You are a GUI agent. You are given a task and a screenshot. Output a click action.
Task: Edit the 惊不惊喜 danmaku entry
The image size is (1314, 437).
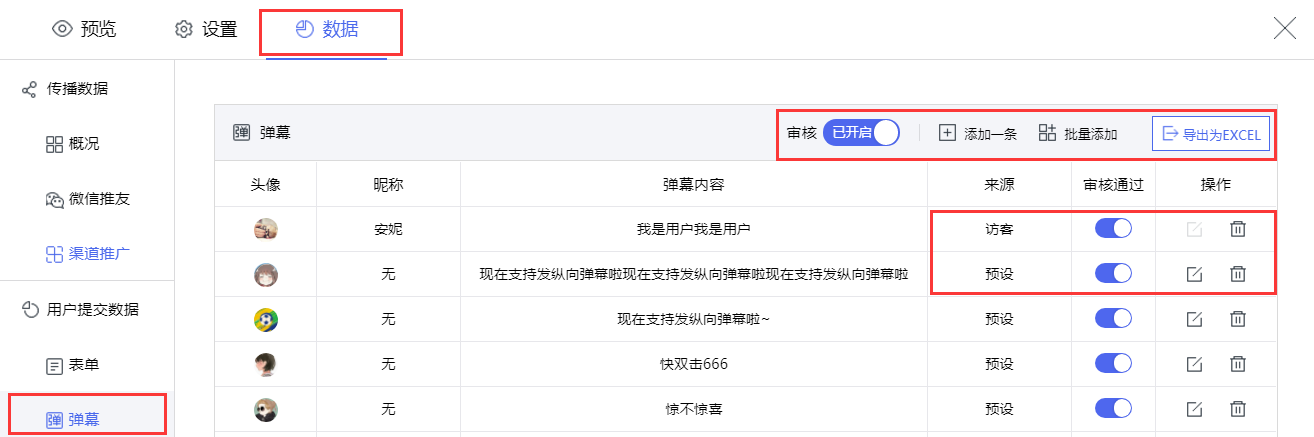(x=1193, y=409)
